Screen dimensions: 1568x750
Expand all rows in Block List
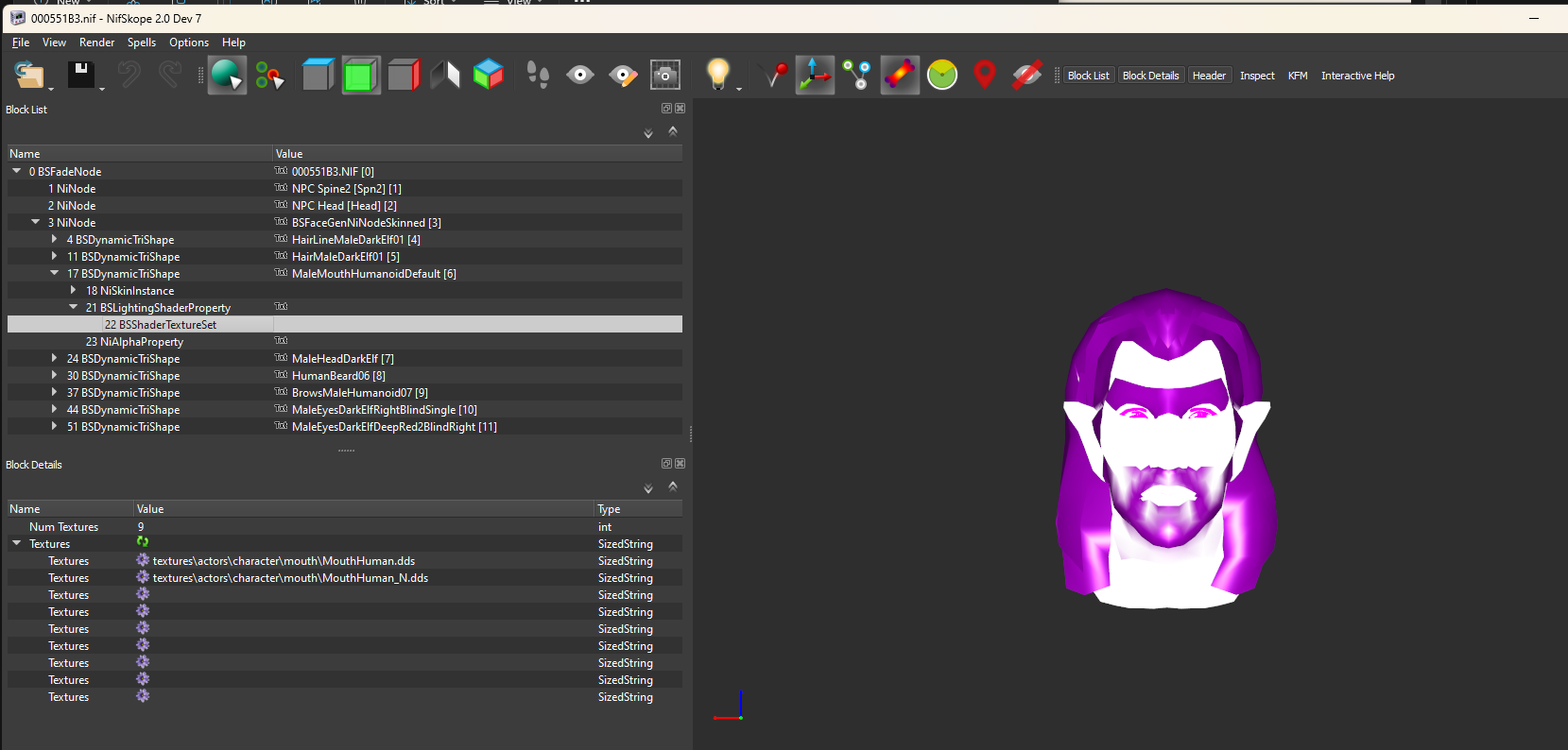click(648, 133)
